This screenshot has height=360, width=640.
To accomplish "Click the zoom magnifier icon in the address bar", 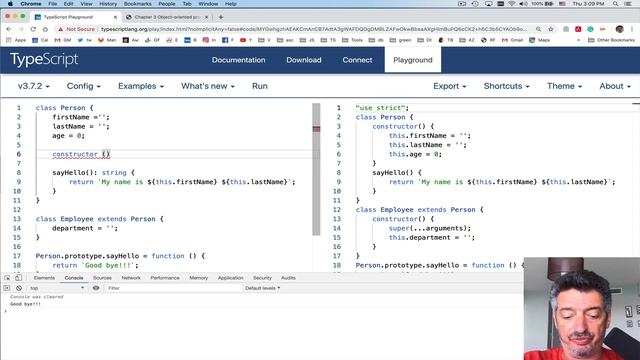I will coord(538,29).
